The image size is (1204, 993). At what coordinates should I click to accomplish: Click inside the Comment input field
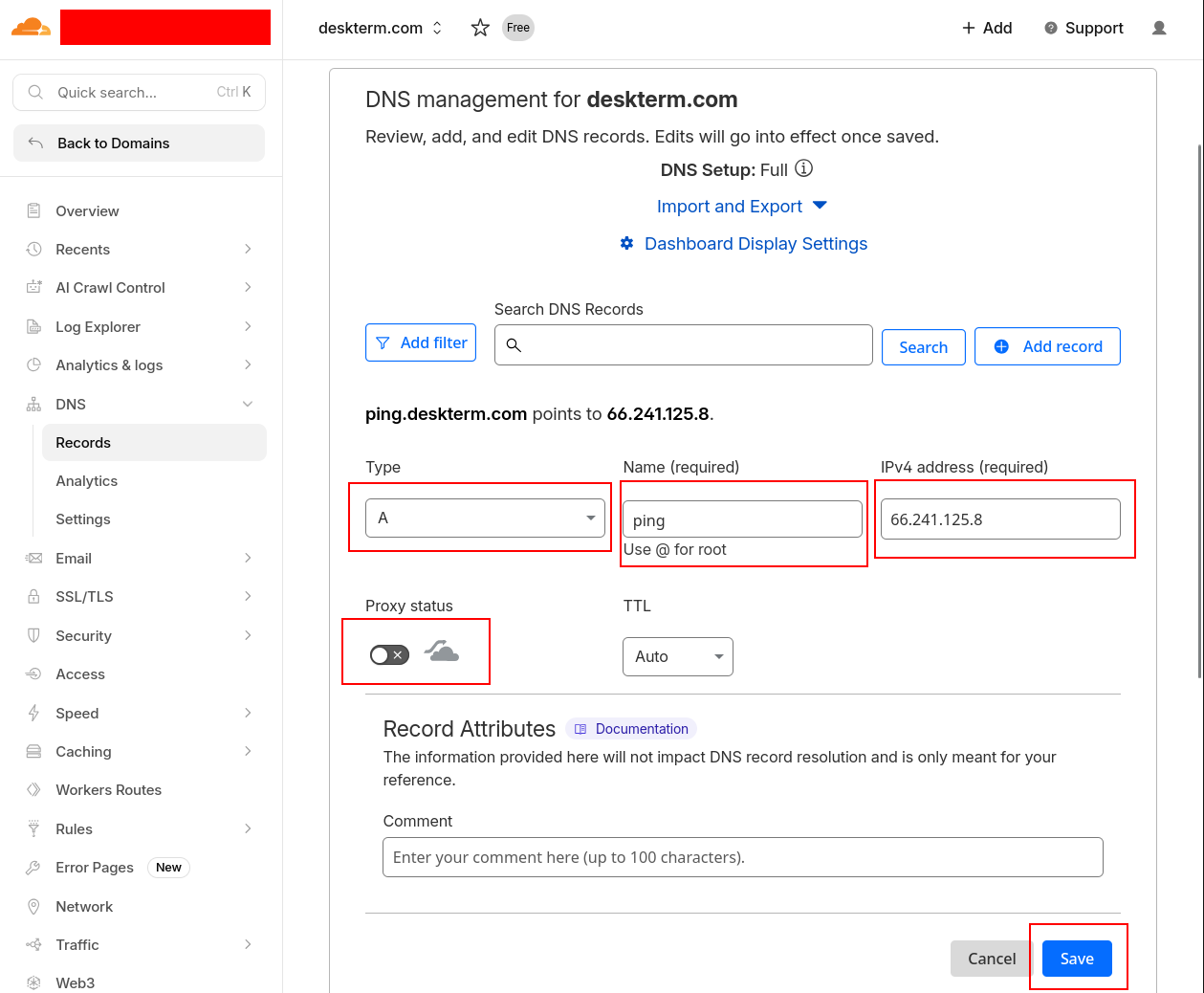[742, 857]
